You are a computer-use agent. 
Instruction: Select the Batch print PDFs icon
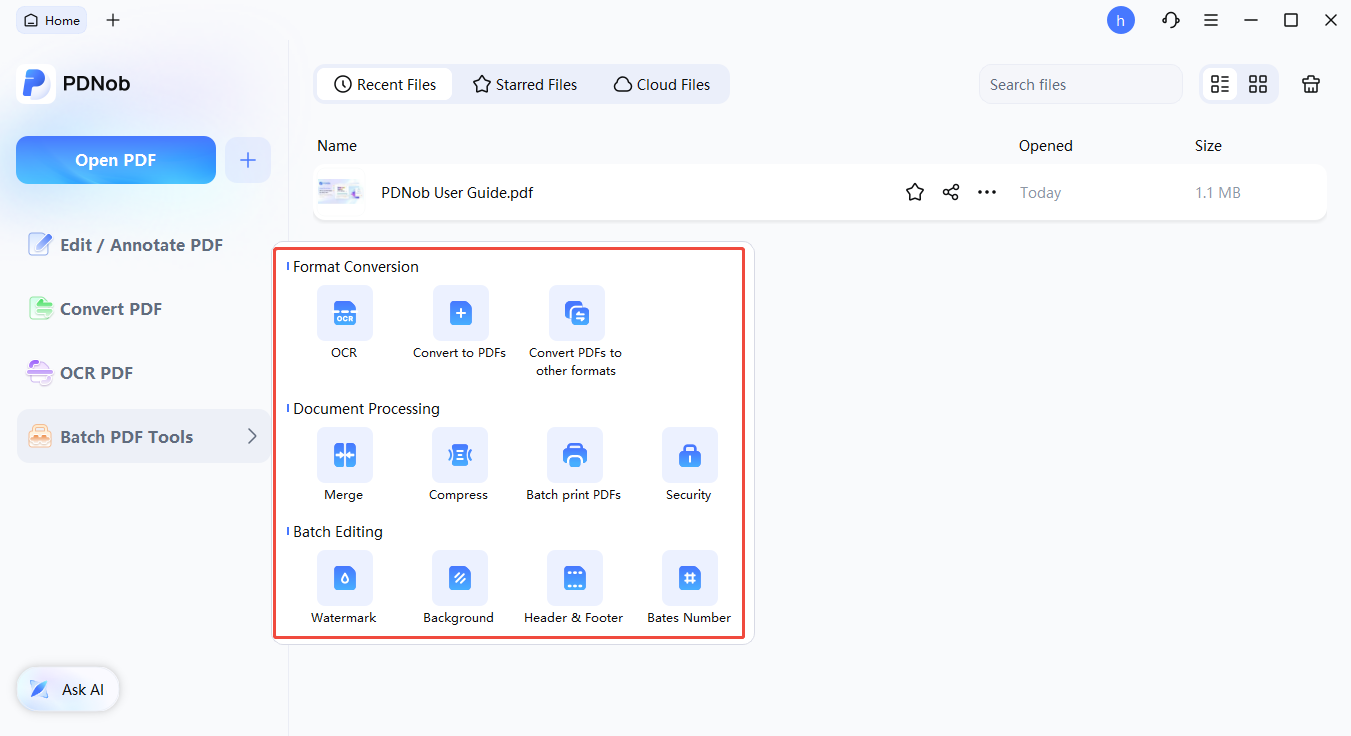tap(574, 455)
